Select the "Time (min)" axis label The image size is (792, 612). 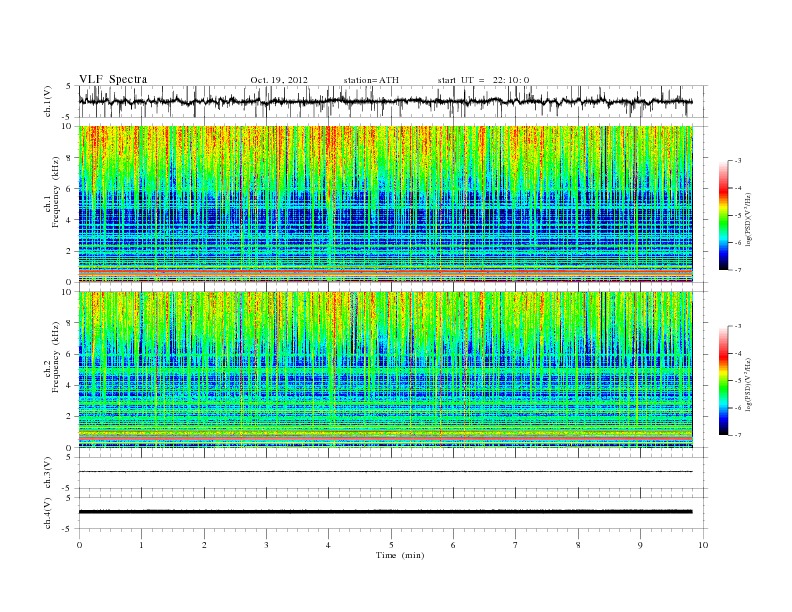tap(400, 555)
